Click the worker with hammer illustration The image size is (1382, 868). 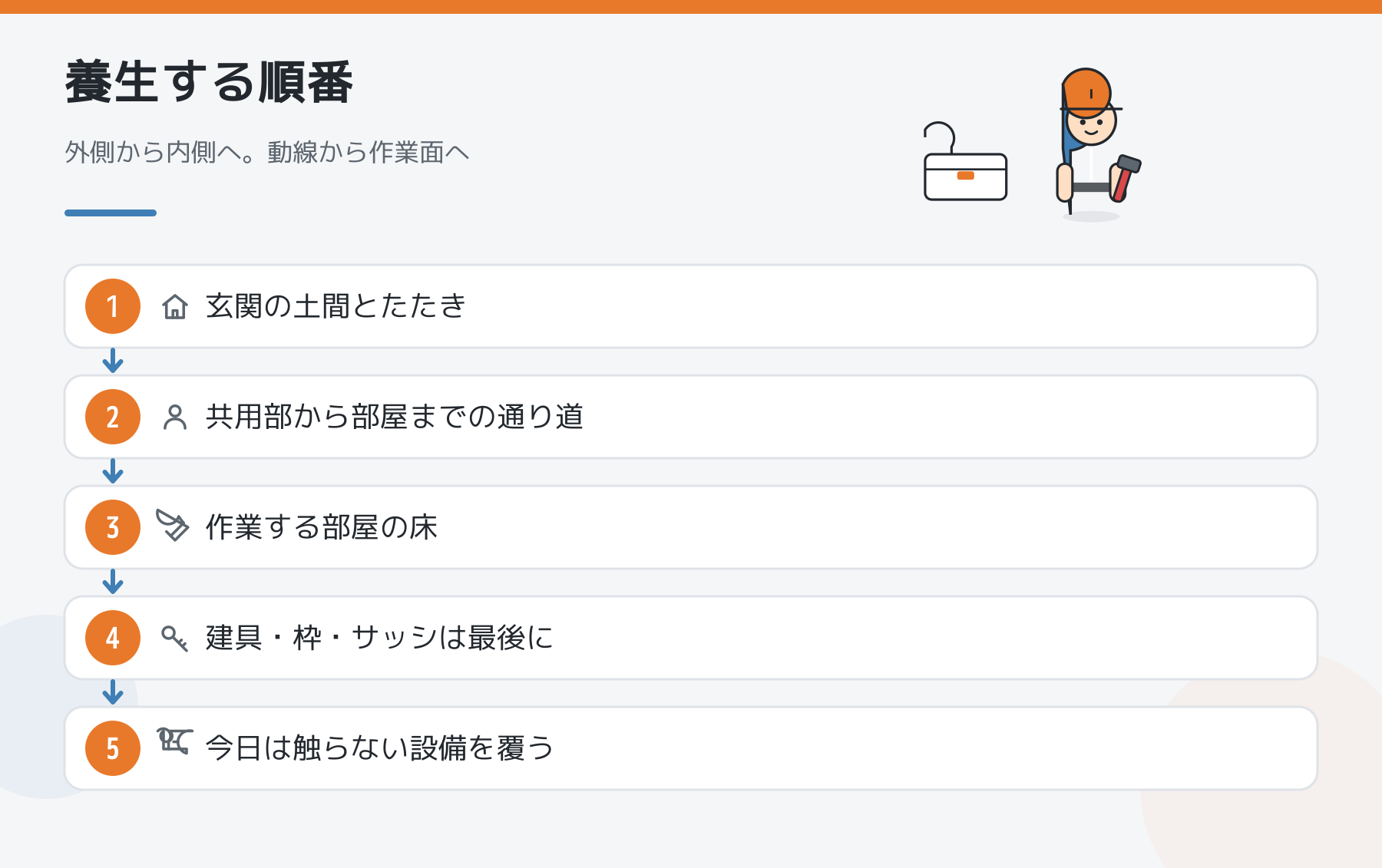[x=1098, y=144]
